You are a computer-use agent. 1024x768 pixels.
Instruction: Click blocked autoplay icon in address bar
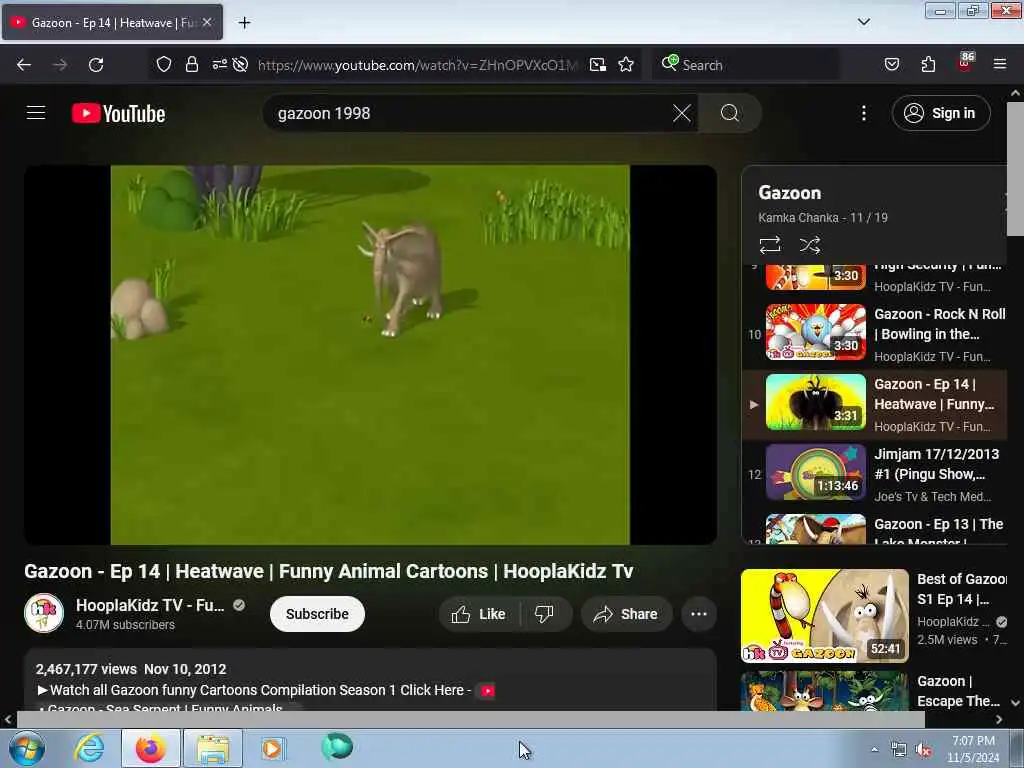pos(240,65)
